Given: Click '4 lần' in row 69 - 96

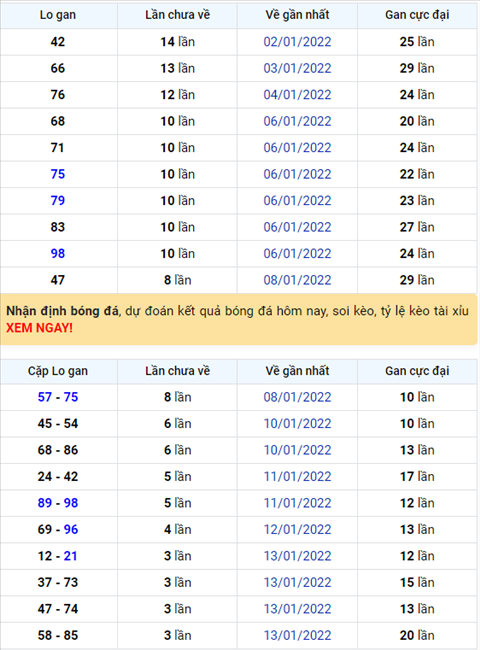Looking at the screenshot, I should (x=177, y=529).
